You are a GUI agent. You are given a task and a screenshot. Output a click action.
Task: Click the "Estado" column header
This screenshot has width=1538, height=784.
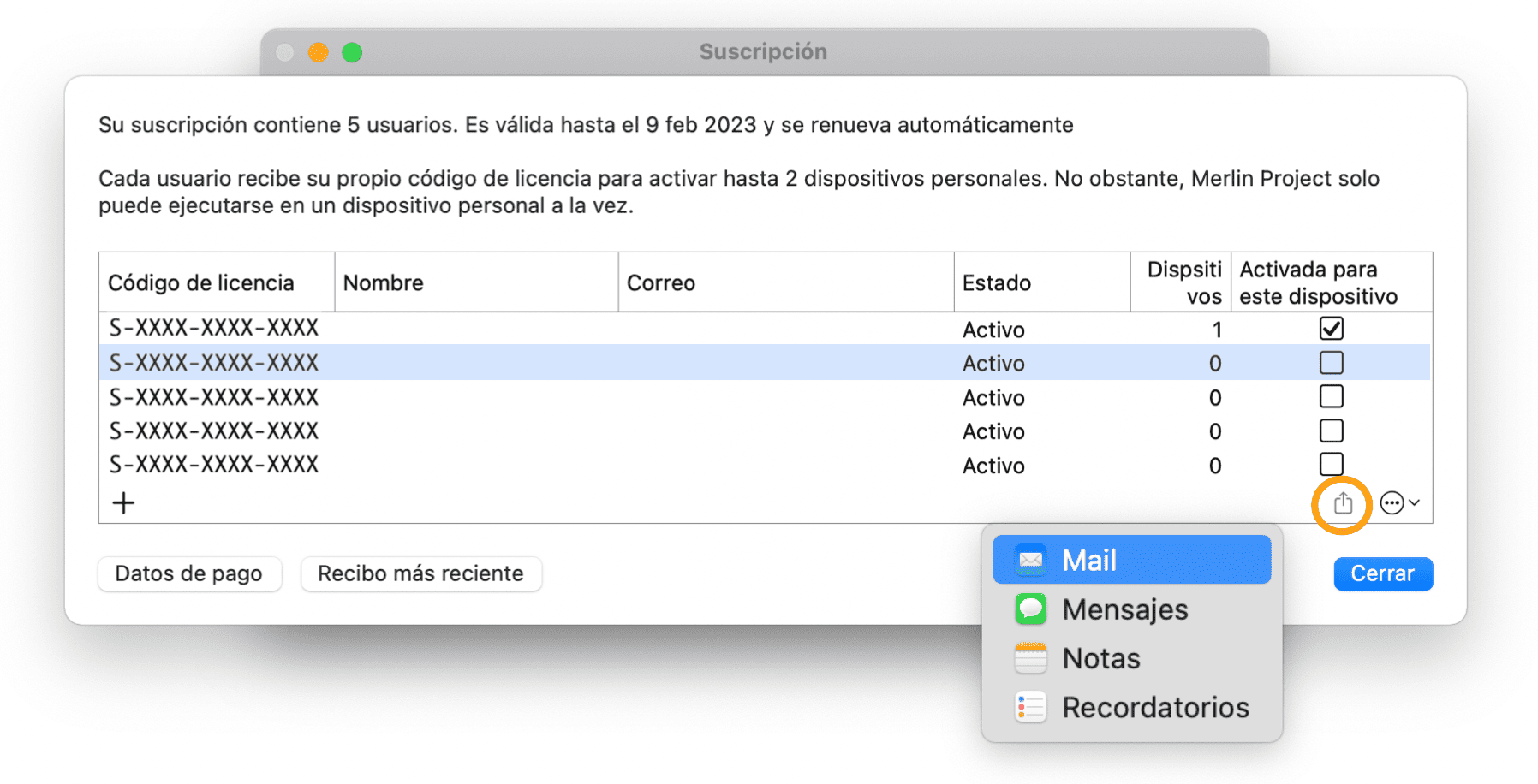point(994,282)
